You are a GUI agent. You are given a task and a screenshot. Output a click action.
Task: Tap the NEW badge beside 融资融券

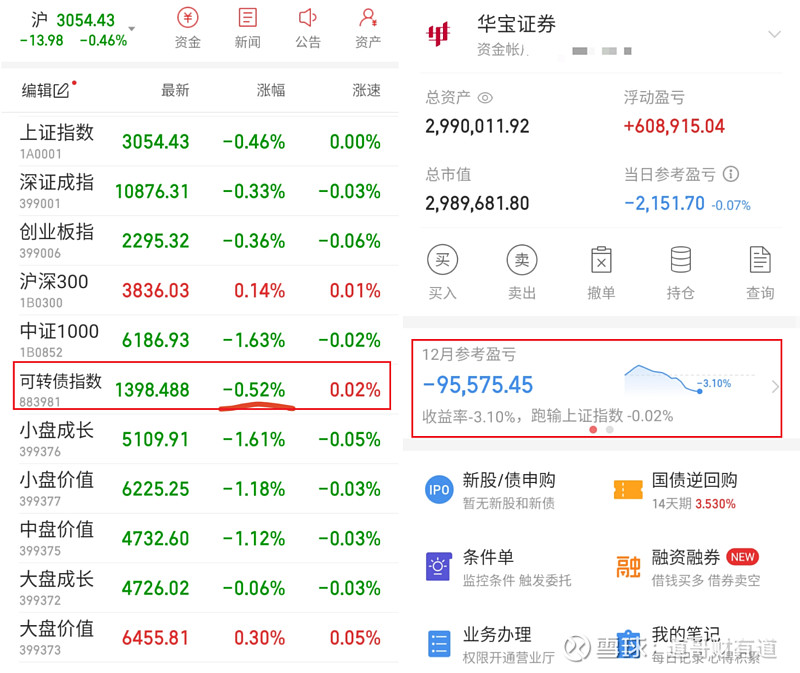click(x=742, y=557)
